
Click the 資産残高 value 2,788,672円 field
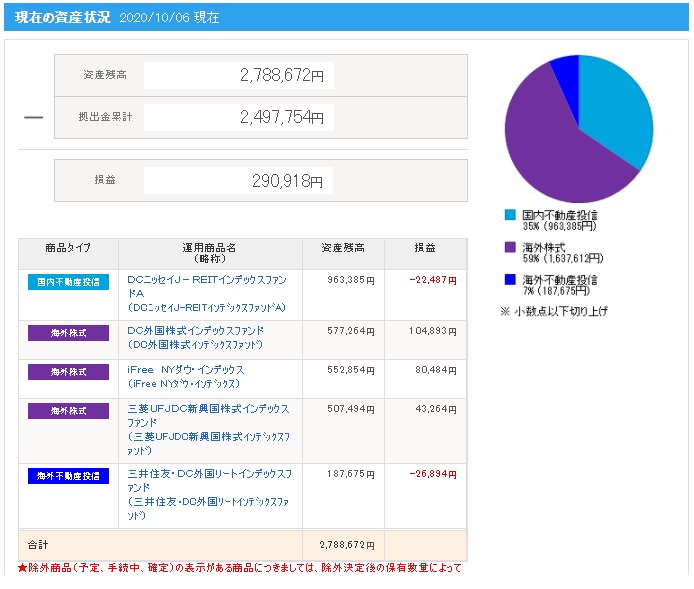[238, 75]
